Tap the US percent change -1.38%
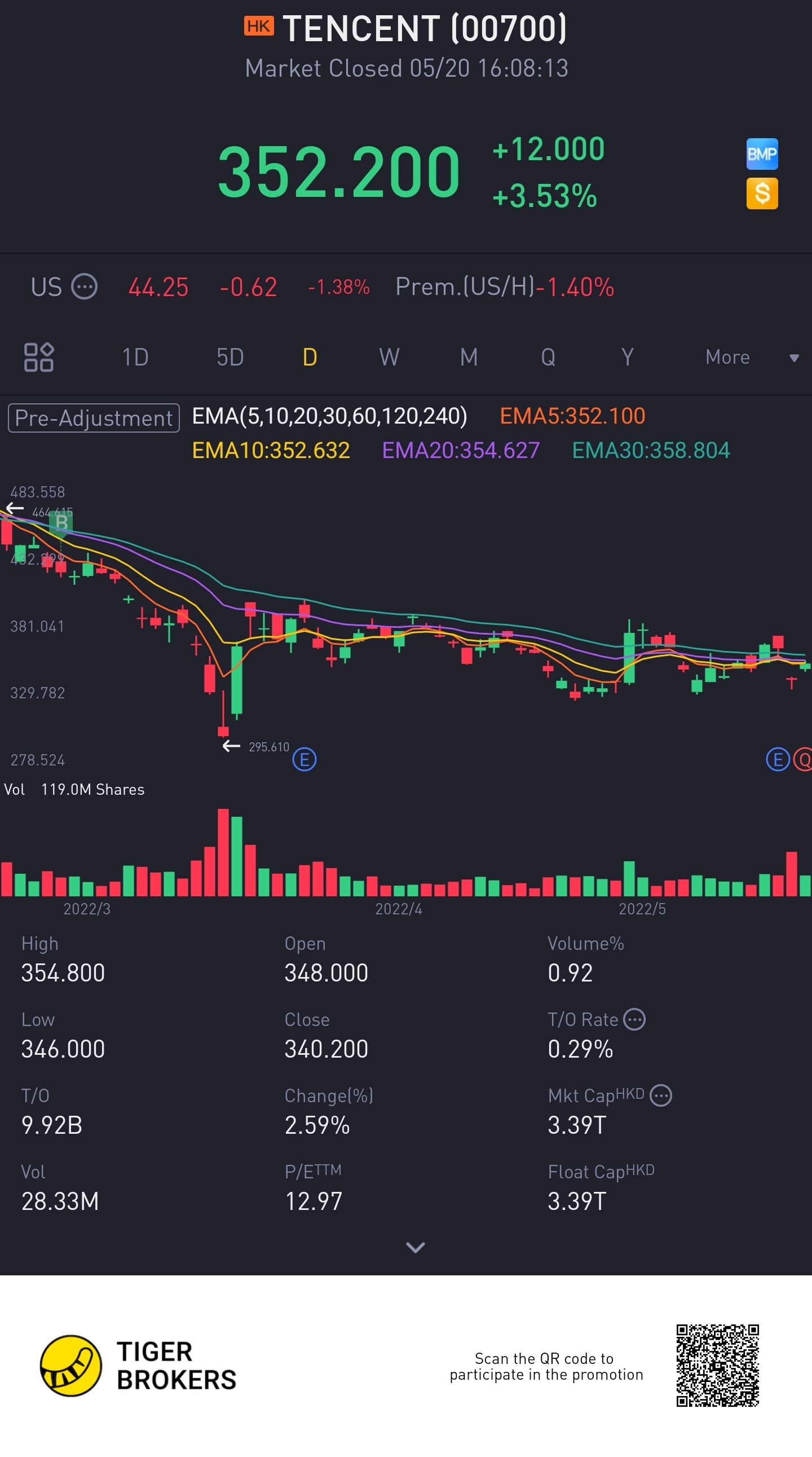This screenshot has height=1457, width=812. coord(339,287)
